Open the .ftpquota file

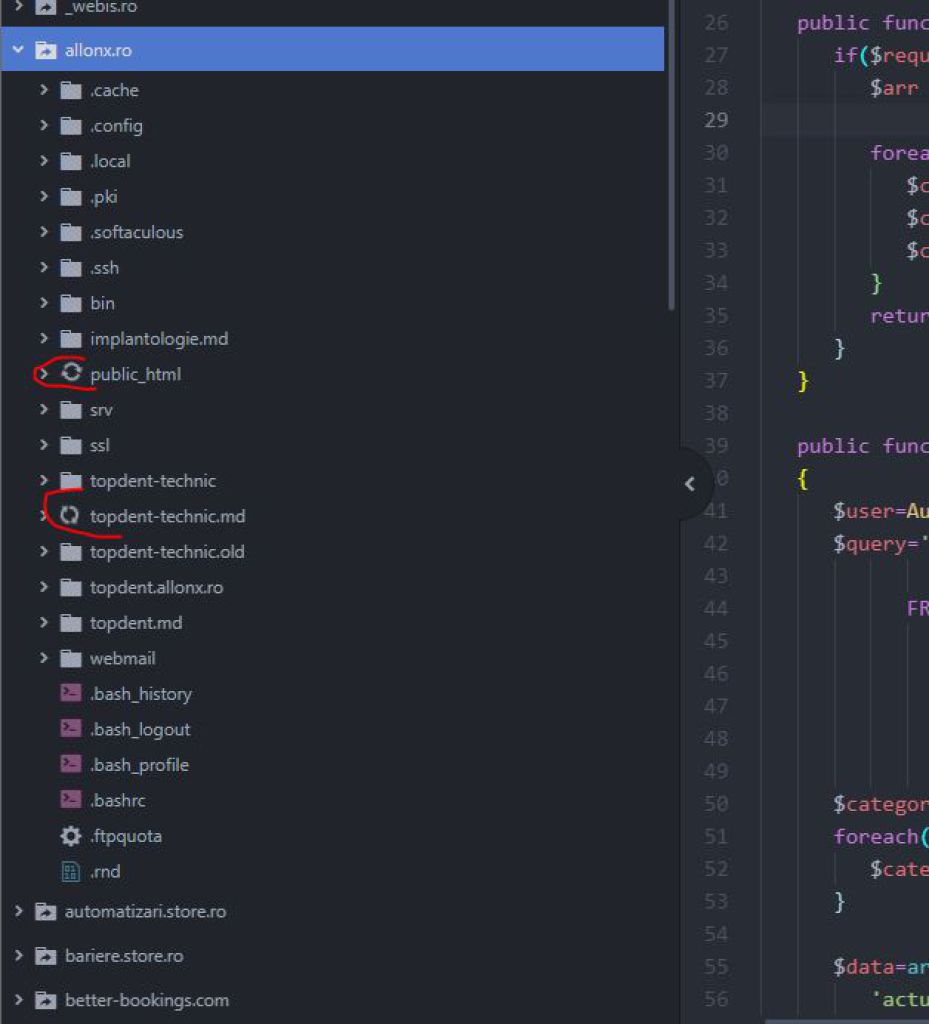click(x=125, y=836)
